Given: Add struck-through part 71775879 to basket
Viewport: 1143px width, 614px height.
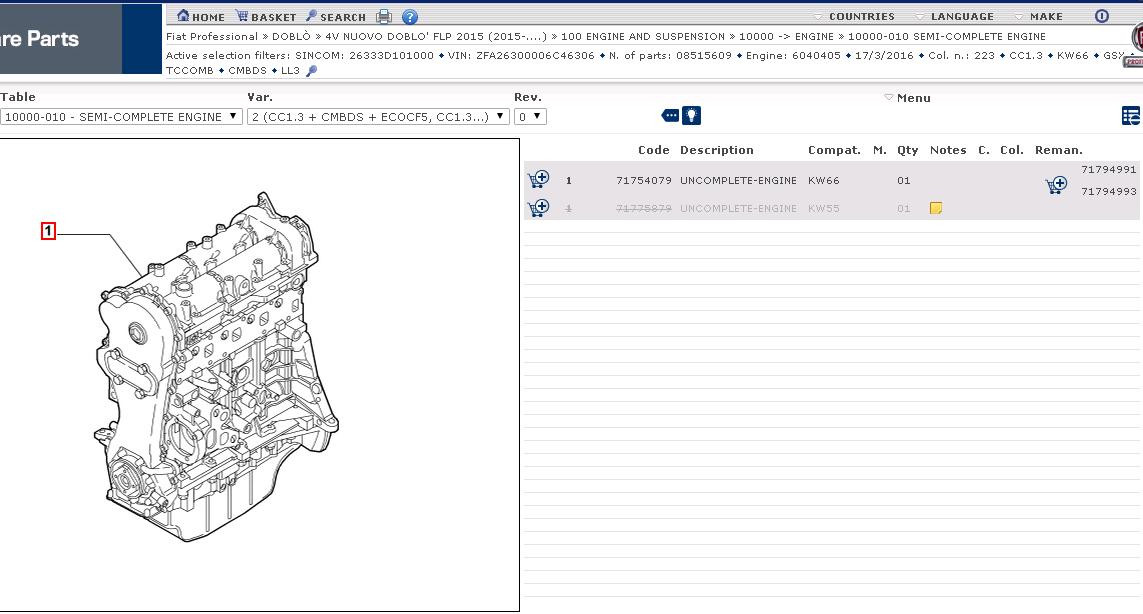Looking at the screenshot, I should coord(538,208).
